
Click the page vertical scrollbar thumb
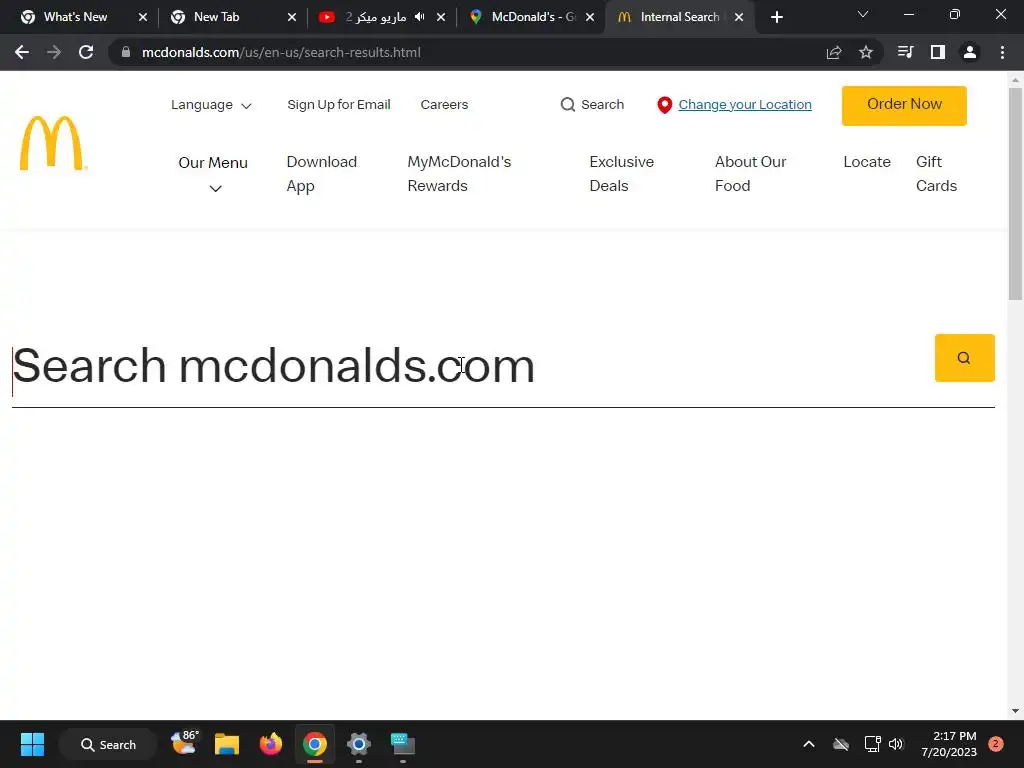coord(1016,194)
